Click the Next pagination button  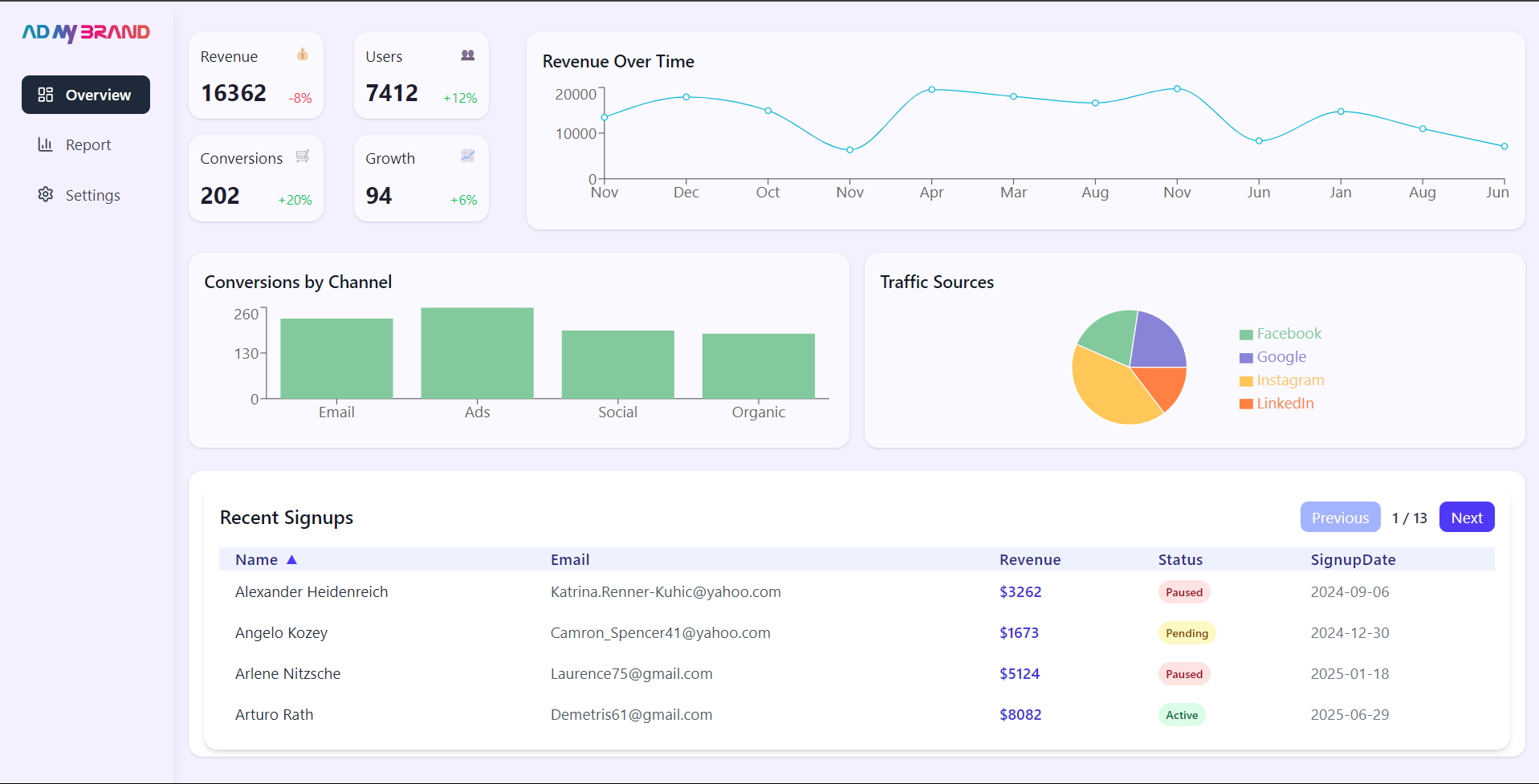[x=1467, y=518]
